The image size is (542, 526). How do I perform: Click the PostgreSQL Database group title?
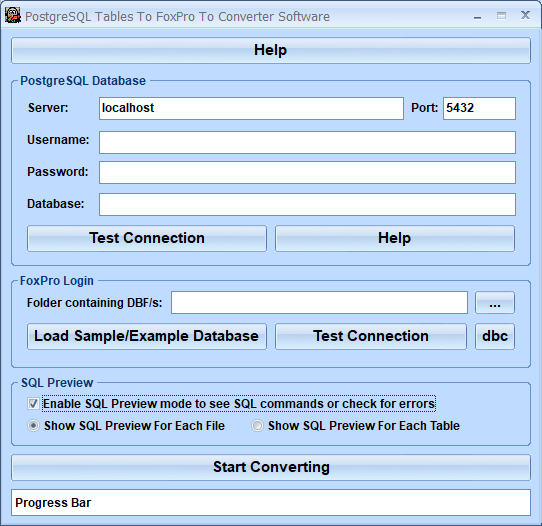[x=83, y=81]
